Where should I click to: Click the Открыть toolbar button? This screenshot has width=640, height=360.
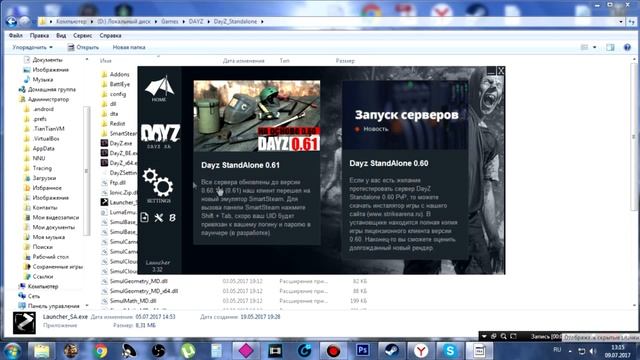(83, 47)
